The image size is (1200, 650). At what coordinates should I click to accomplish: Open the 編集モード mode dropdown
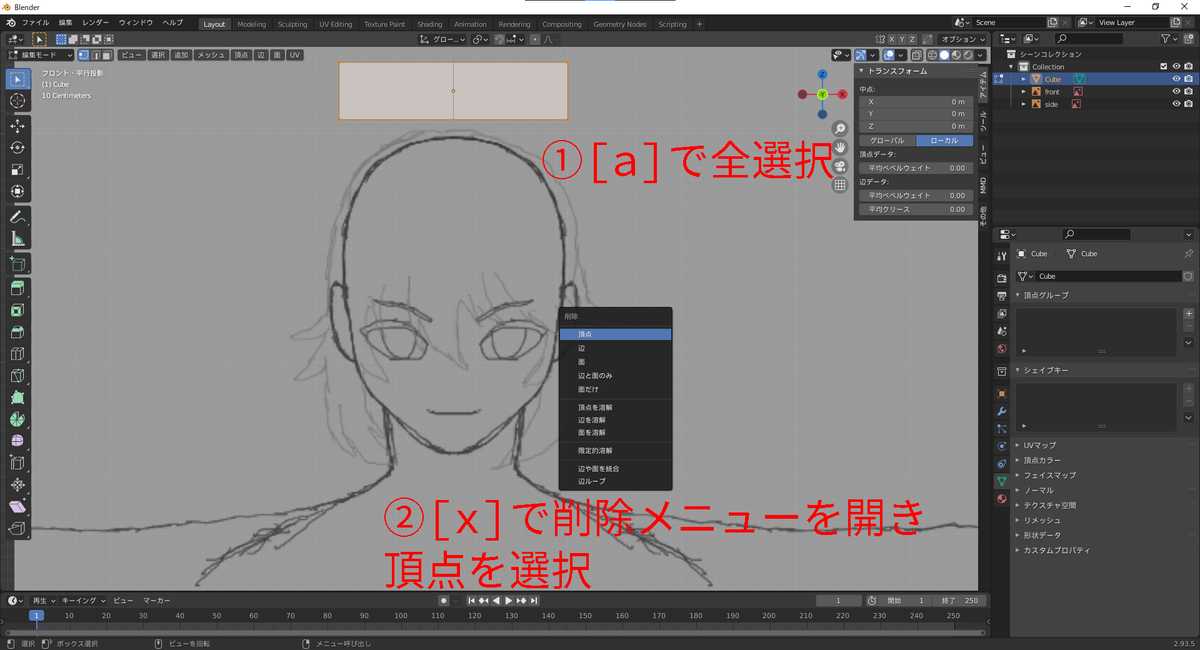pos(42,55)
